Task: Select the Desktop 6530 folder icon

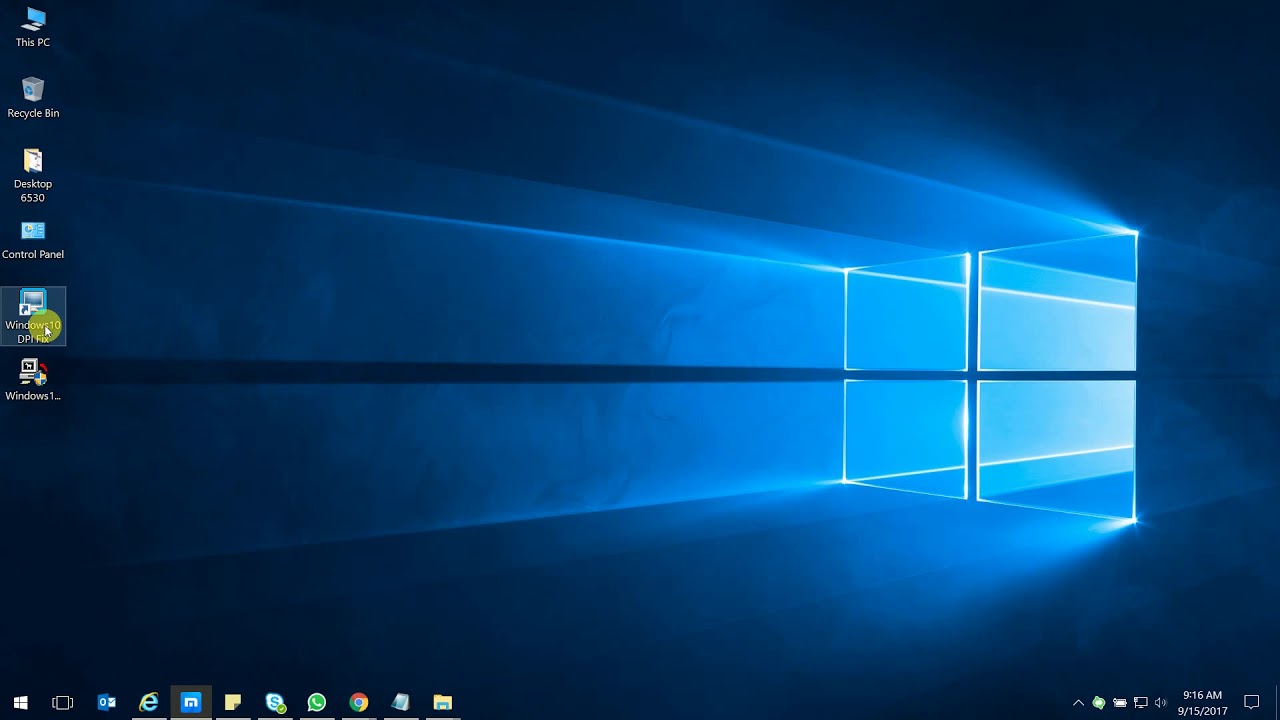Action: (33, 176)
